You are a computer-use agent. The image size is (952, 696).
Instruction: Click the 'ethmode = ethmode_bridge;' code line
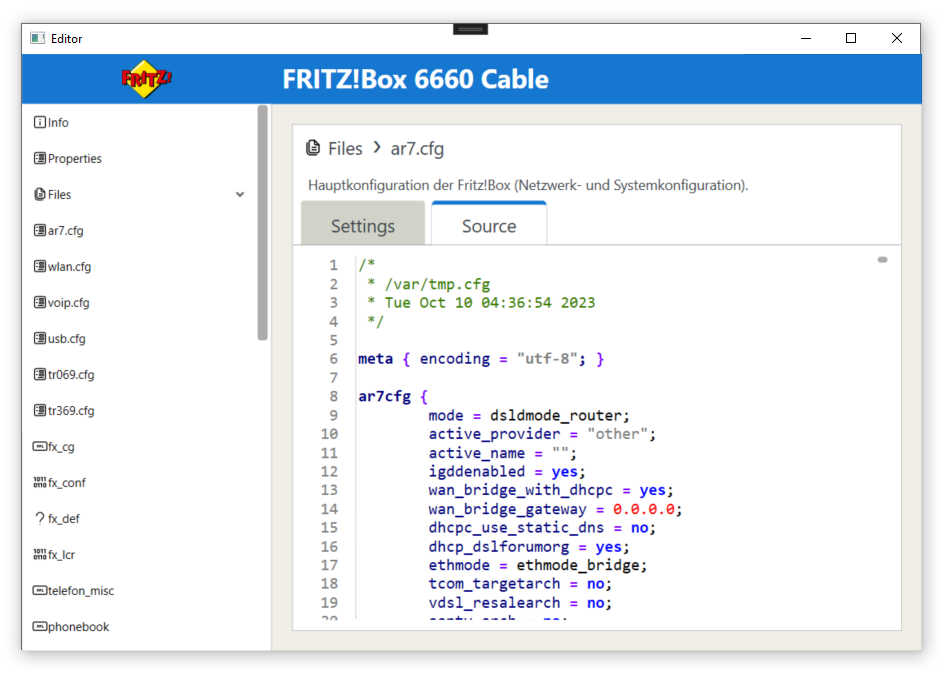pyautogui.click(x=537, y=565)
